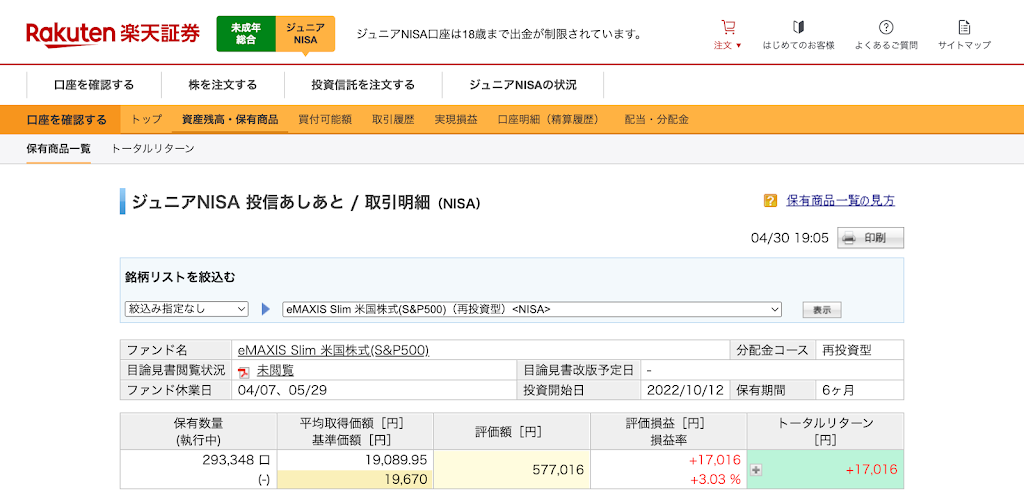Open eMAXIS Slim fund selection dropdown

point(532,309)
